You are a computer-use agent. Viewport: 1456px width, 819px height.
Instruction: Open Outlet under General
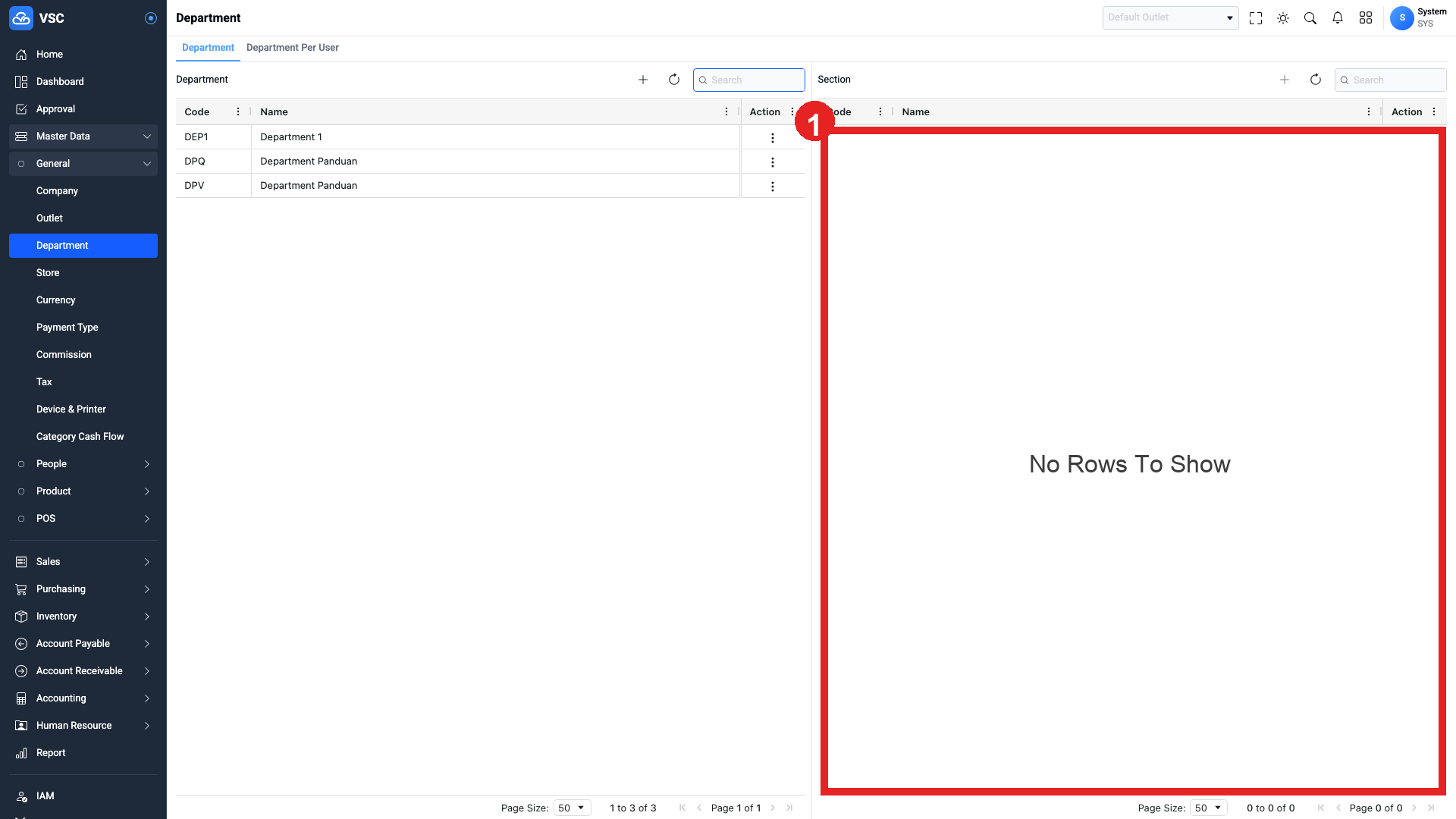83,218
